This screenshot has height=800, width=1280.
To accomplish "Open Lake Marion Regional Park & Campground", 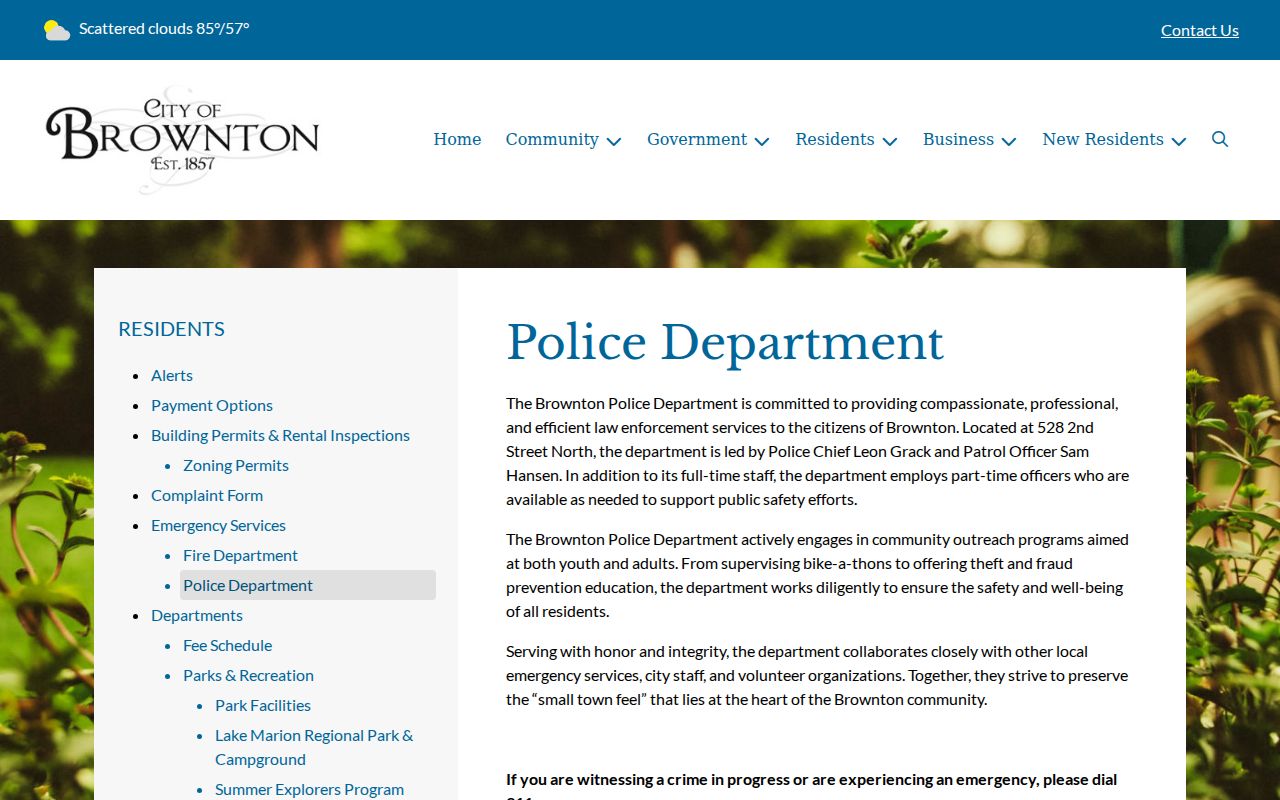I will (314, 747).
